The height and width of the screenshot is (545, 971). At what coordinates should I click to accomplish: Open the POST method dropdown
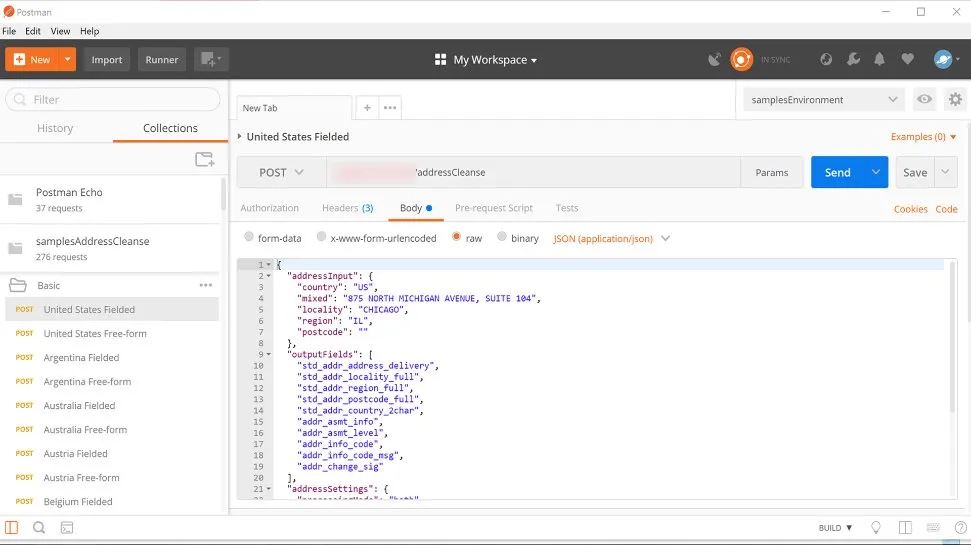tap(281, 173)
